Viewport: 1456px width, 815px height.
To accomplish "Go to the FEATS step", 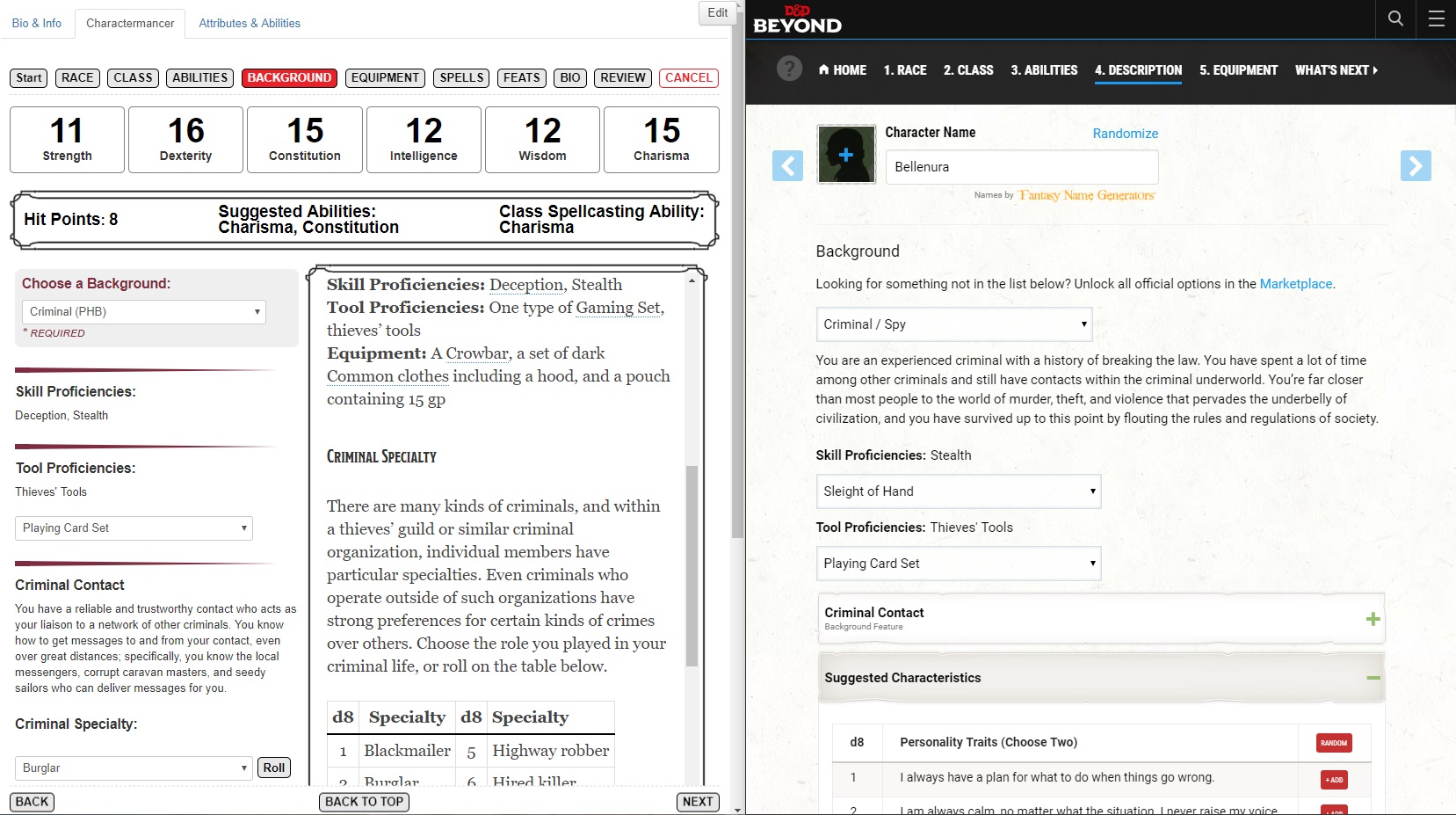I will (522, 77).
